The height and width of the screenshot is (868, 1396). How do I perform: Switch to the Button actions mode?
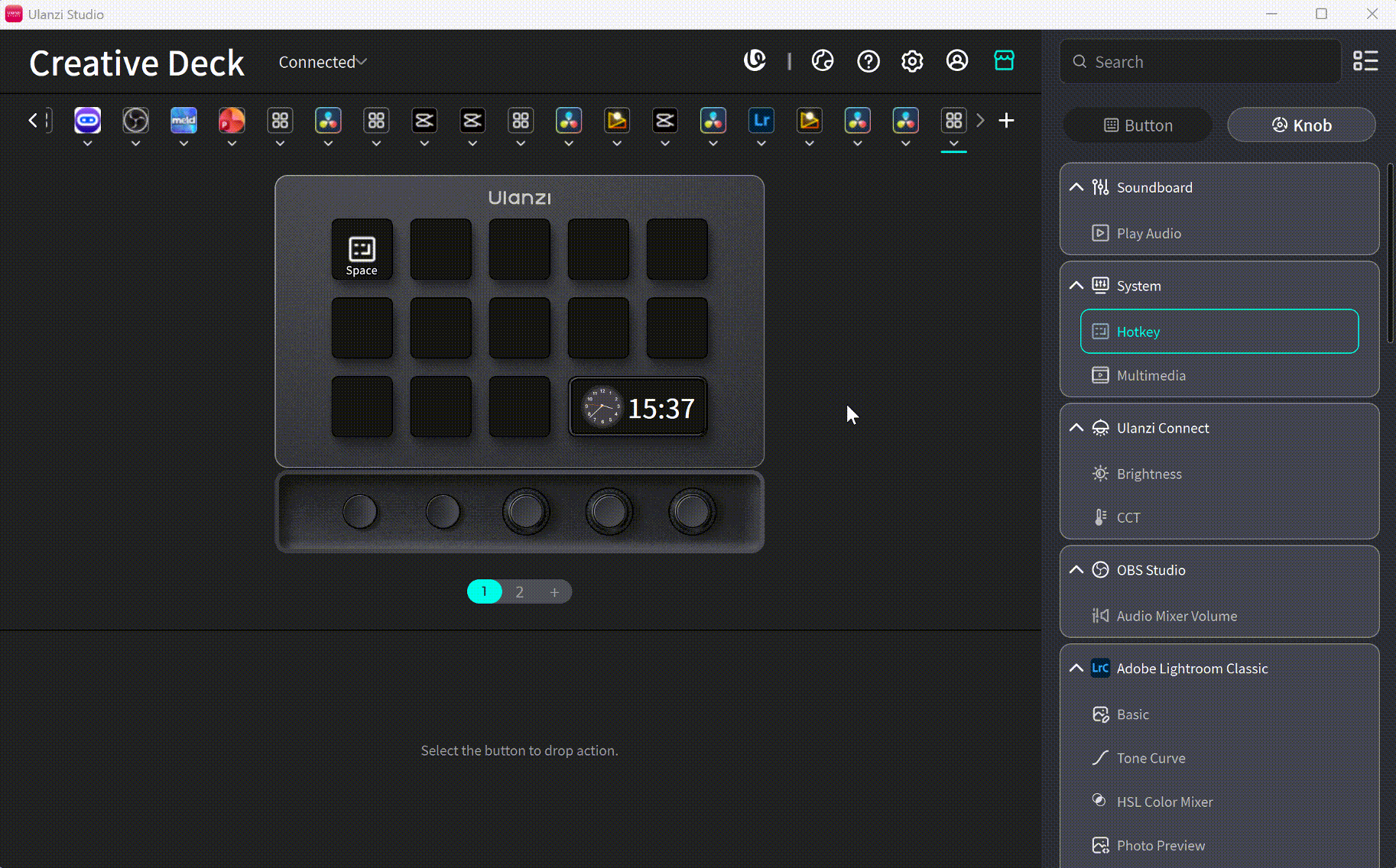(x=1138, y=125)
